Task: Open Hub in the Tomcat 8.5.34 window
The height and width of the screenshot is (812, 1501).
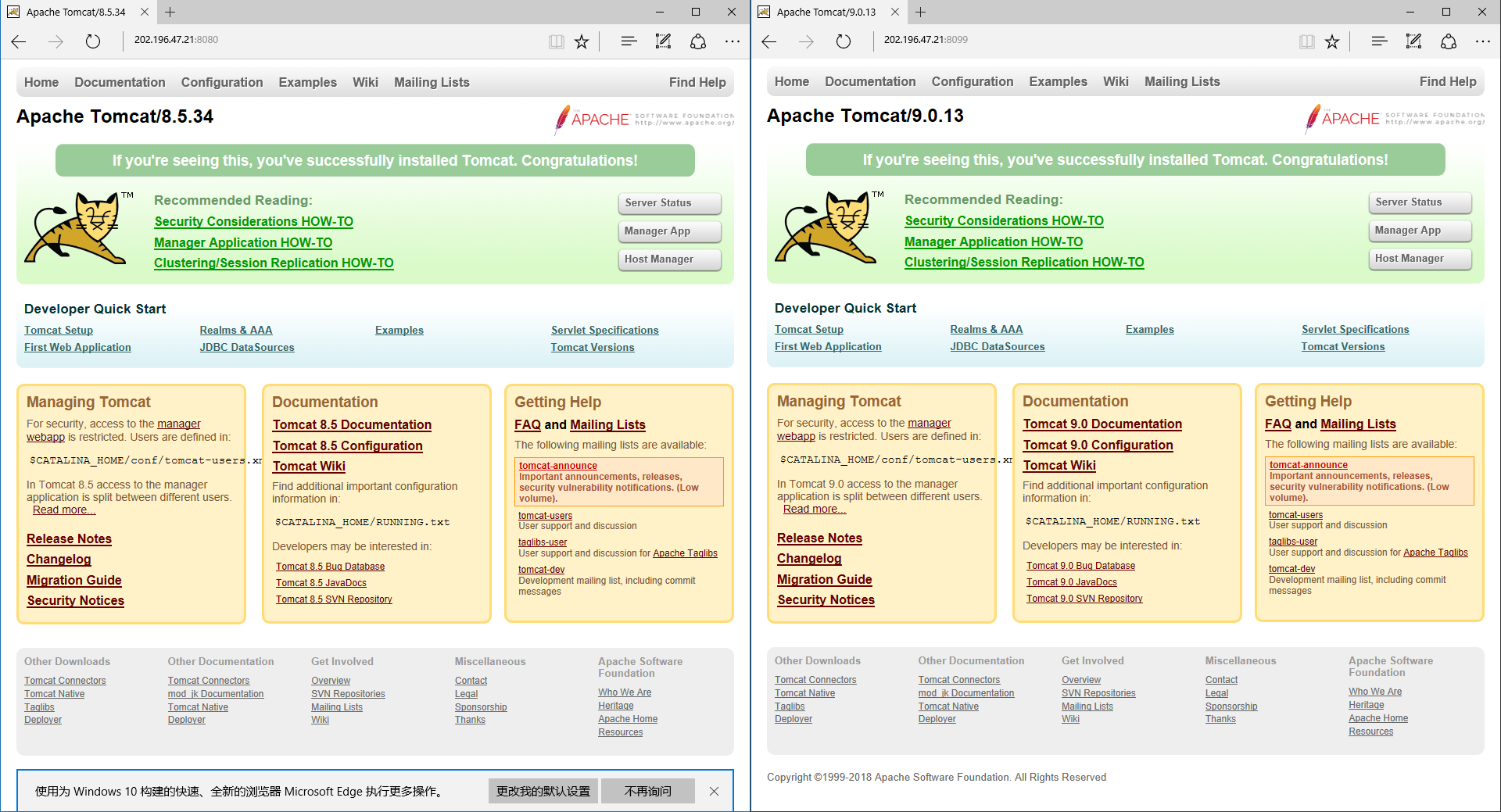Action: click(629, 41)
